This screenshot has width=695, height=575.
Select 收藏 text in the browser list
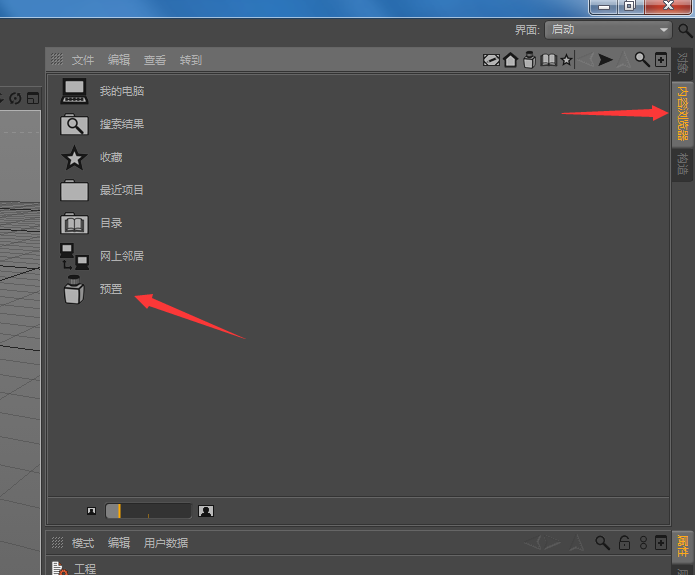111,157
